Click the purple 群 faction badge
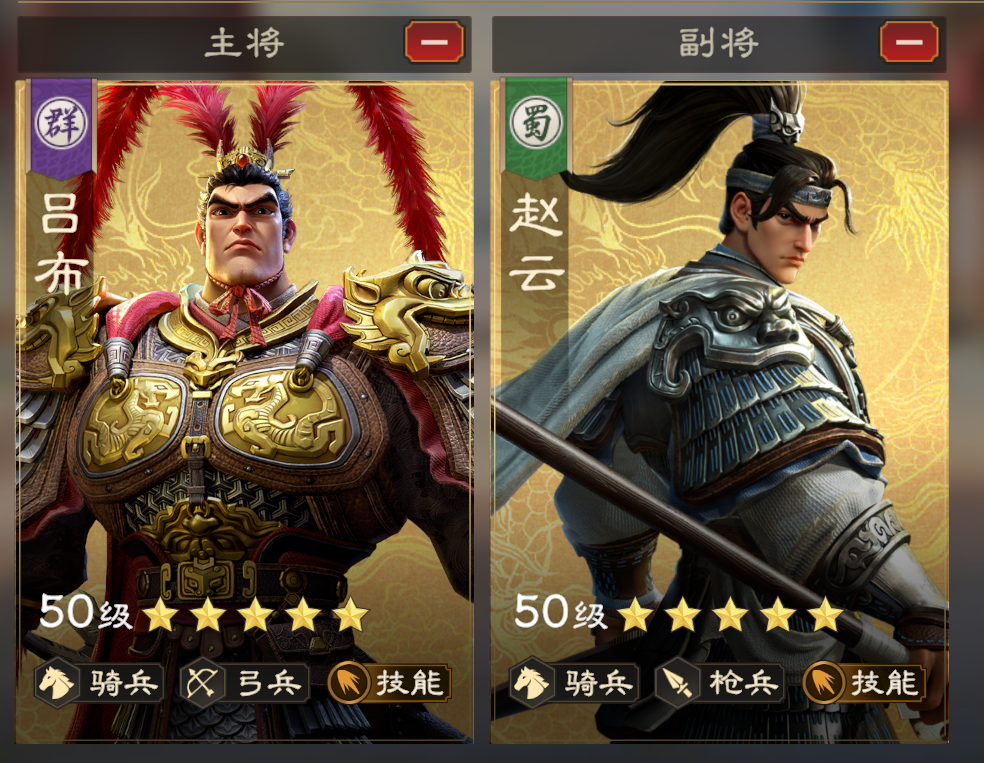 coord(62,124)
